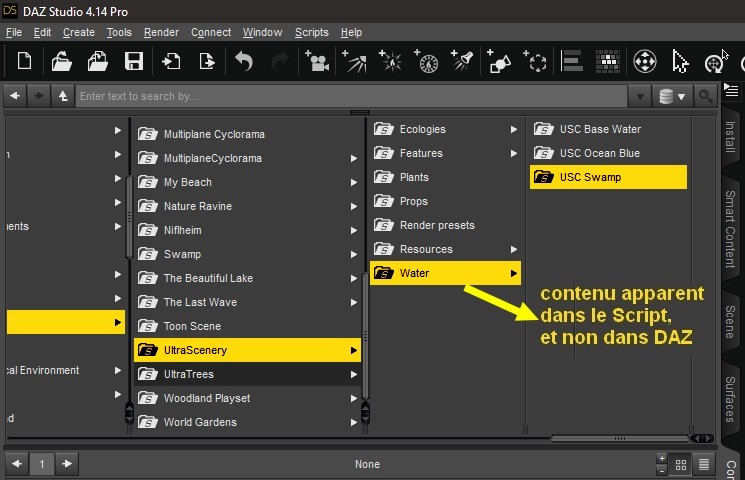Select the Universal tool icon
The height and width of the screenshot is (480, 745).
[645, 61]
